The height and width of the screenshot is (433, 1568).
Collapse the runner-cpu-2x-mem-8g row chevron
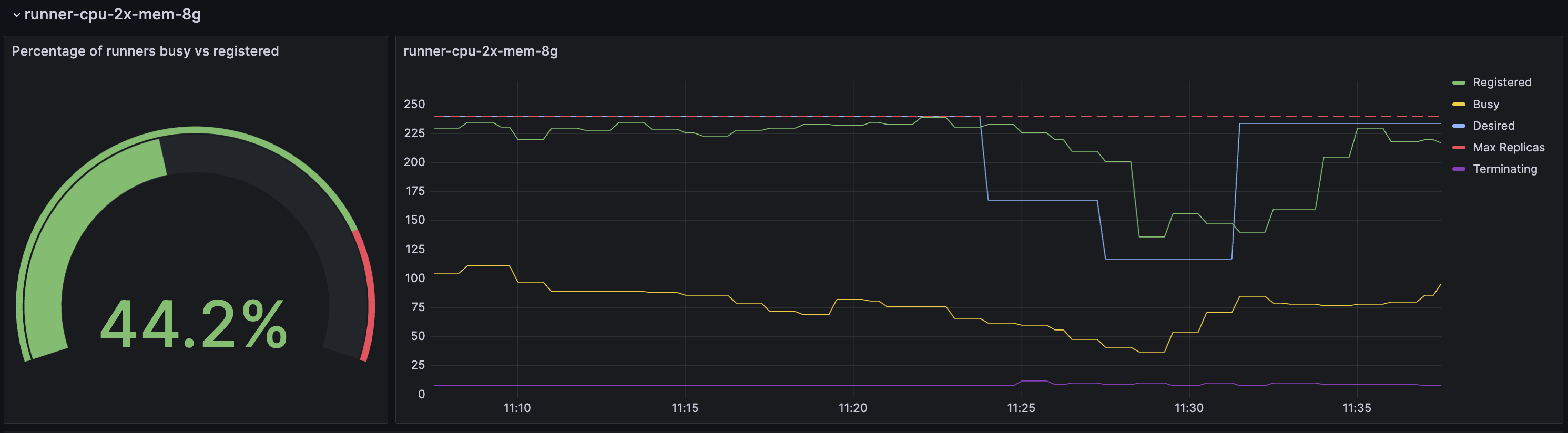tap(16, 15)
